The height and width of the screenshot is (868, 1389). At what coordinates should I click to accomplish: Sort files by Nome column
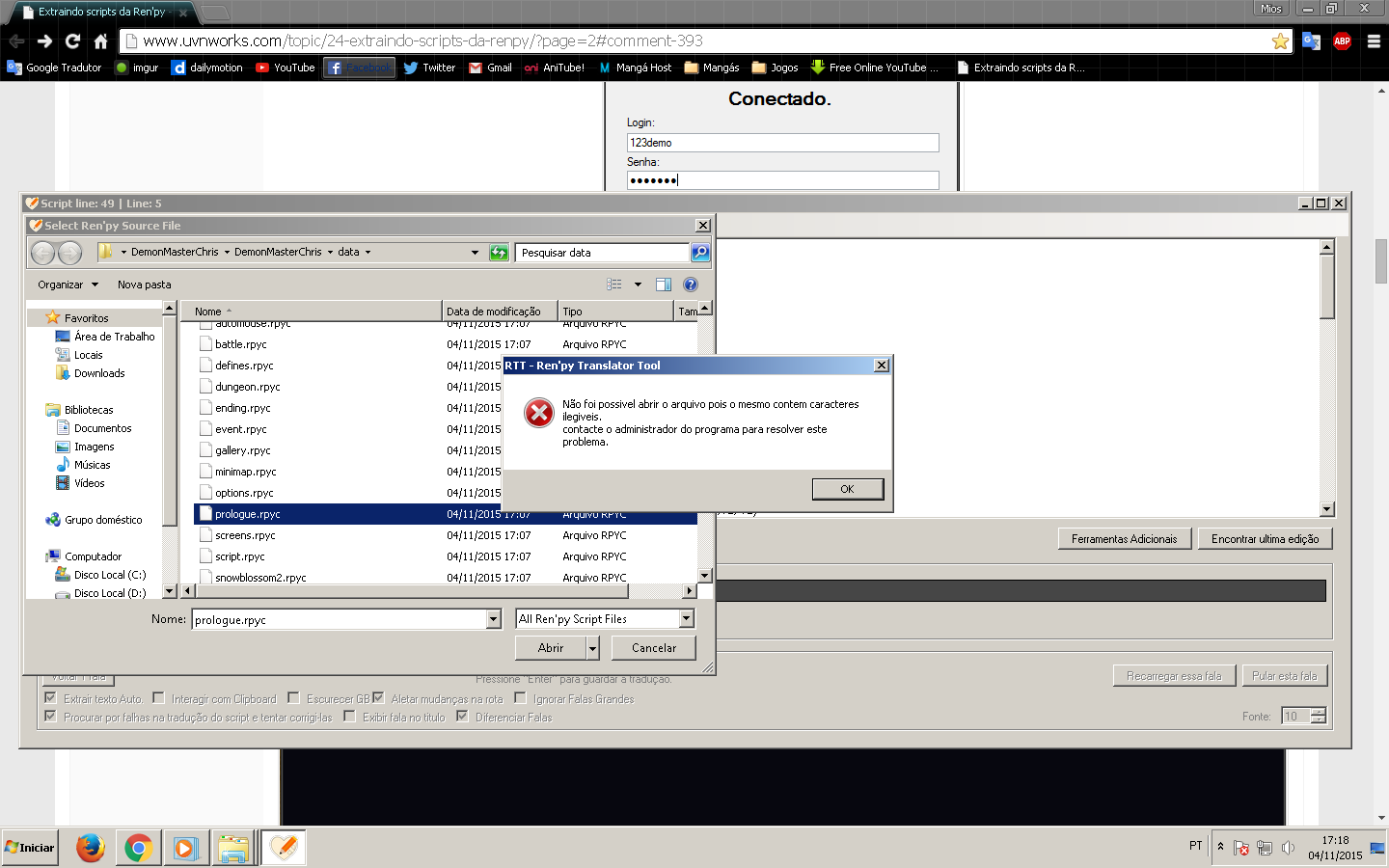(x=312, y=312)
